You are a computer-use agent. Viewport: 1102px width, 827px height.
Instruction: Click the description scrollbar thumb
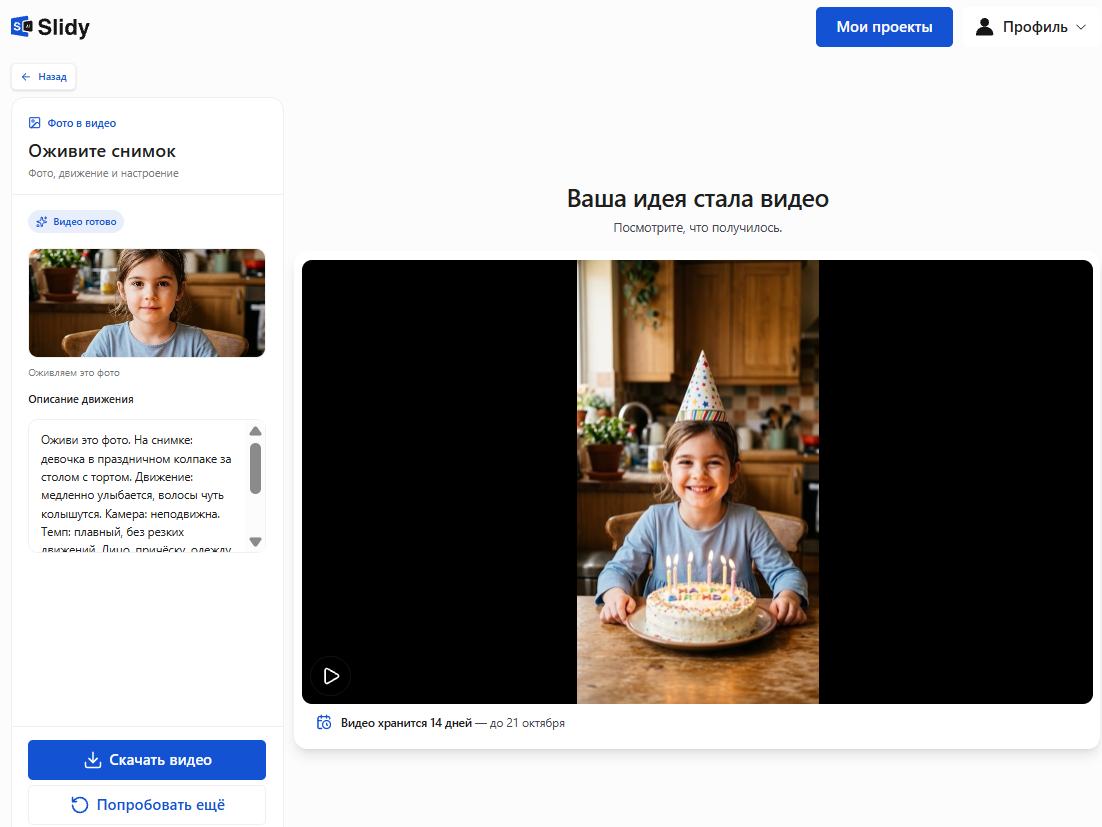[256, 468]
